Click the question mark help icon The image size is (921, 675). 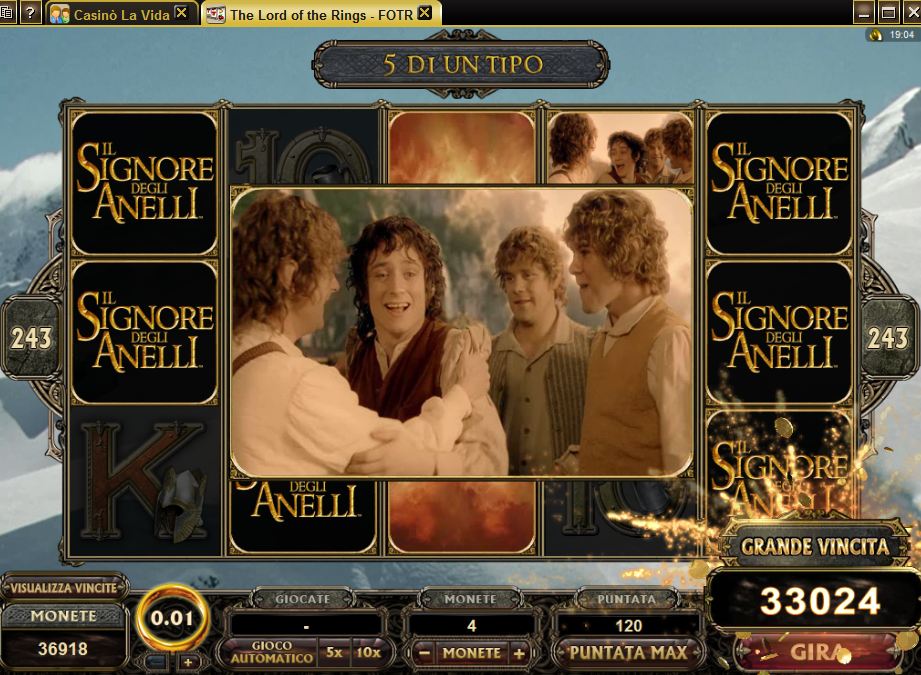click(30, 12)
